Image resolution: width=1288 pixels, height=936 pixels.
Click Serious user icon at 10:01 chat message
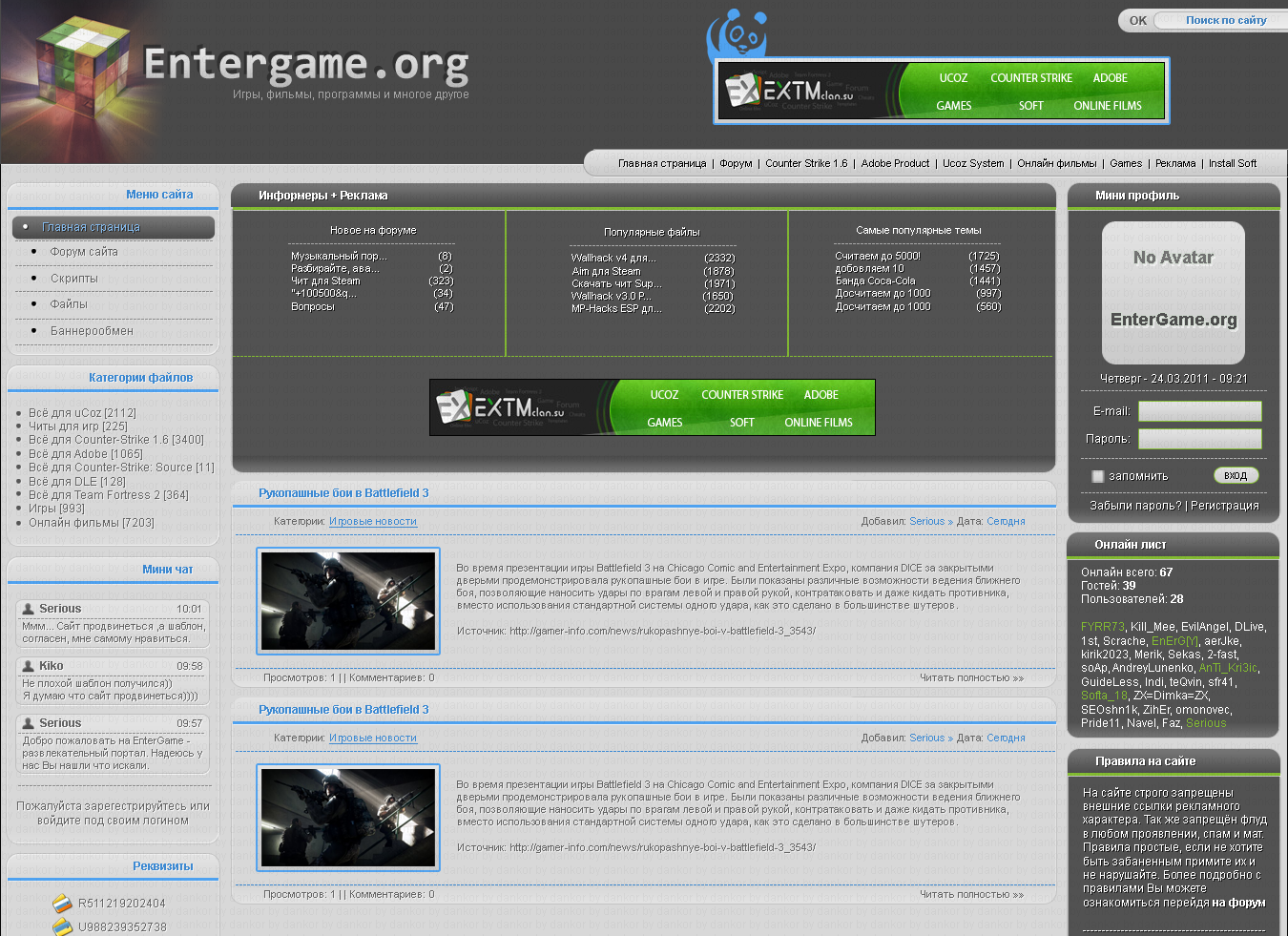(x=28, y=609)
